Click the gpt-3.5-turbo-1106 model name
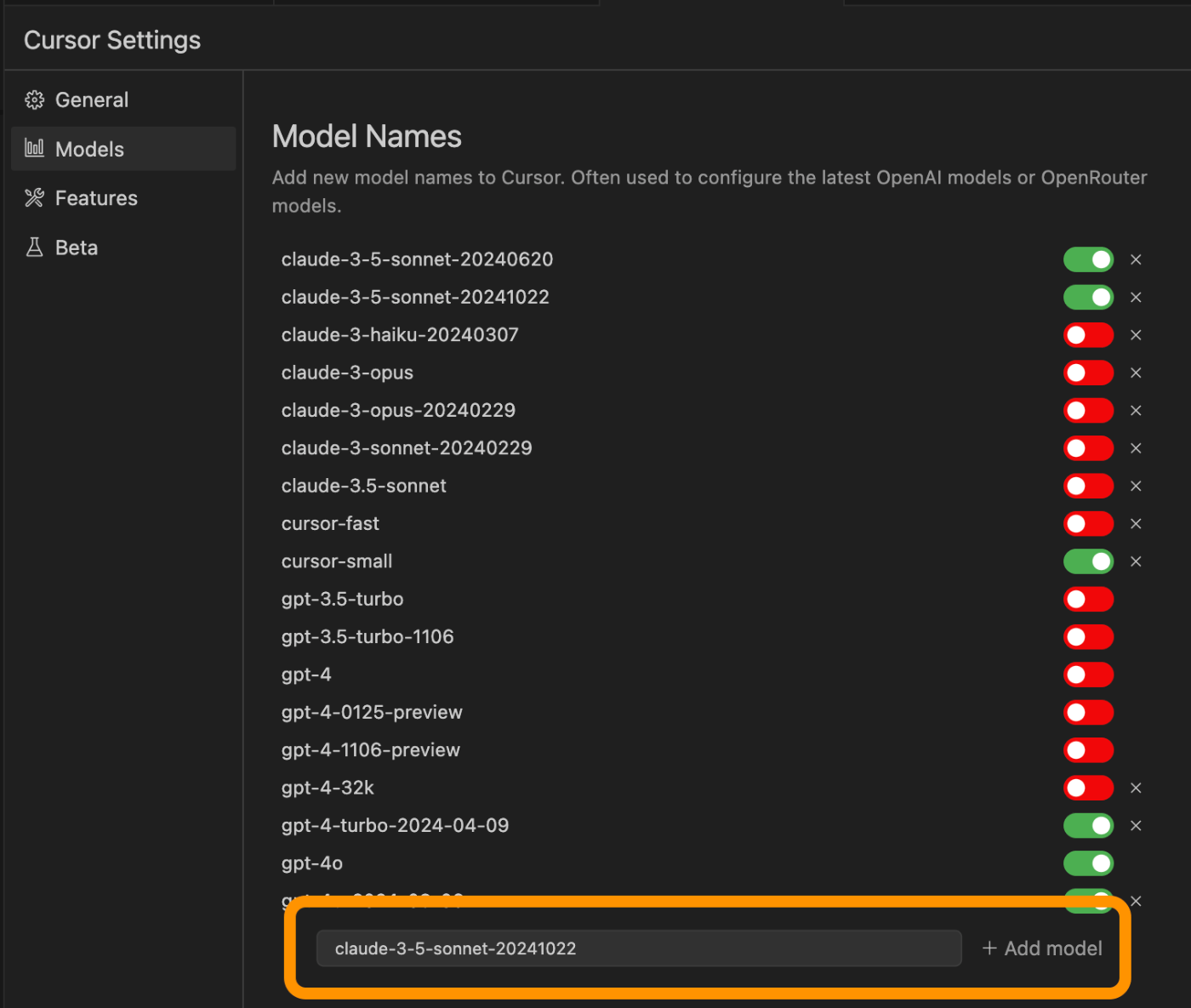Image resolution: width=1191 pixels, height=1008 pixels. pos(368,636)
